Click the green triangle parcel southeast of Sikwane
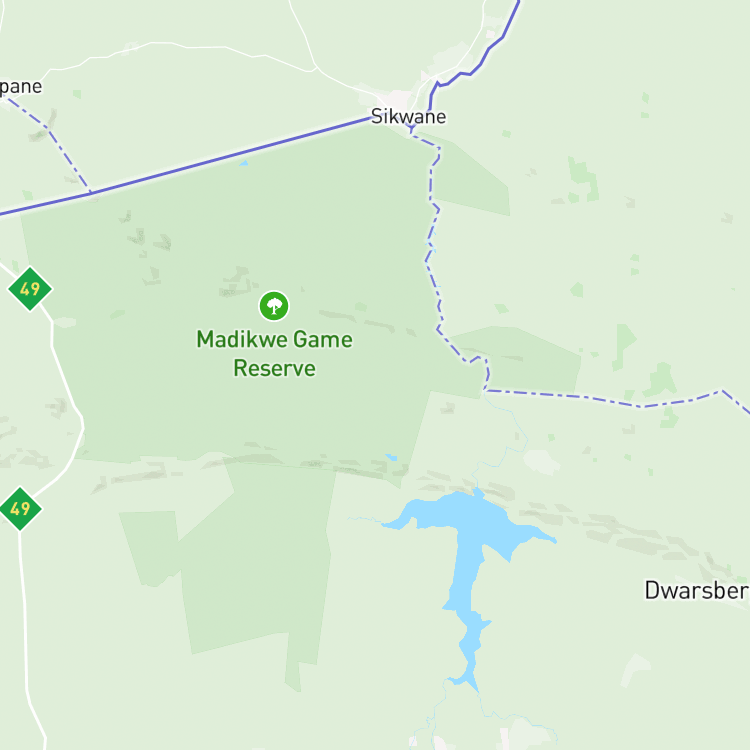Image resolution: width=750 pixels, height=750 pixels. click(x=471, y=179)
